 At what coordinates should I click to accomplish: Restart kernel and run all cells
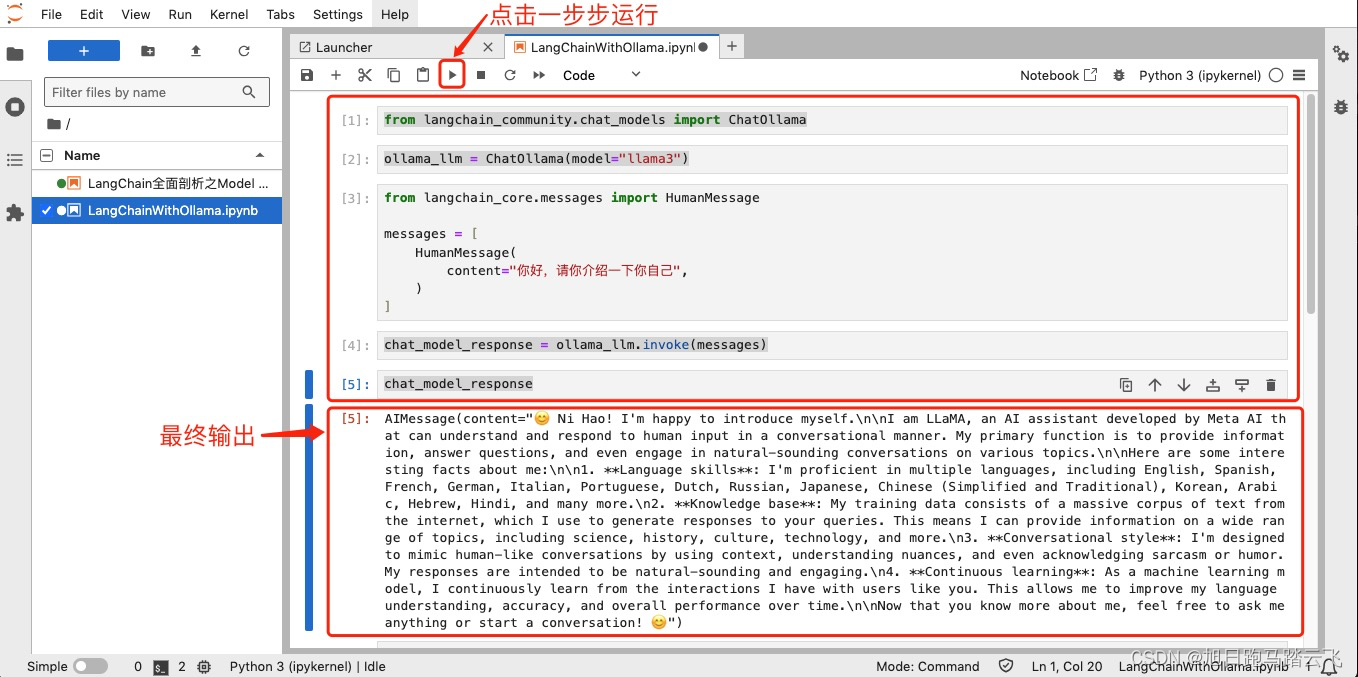tap(539, 75)
